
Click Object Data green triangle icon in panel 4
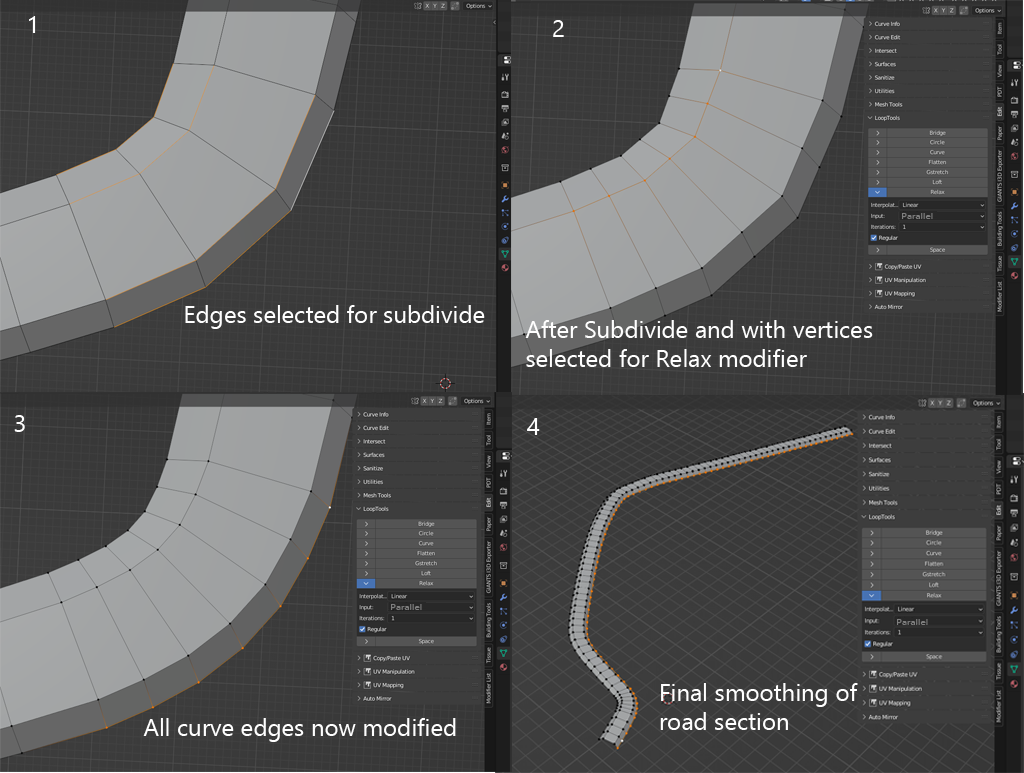point(1015,668)
